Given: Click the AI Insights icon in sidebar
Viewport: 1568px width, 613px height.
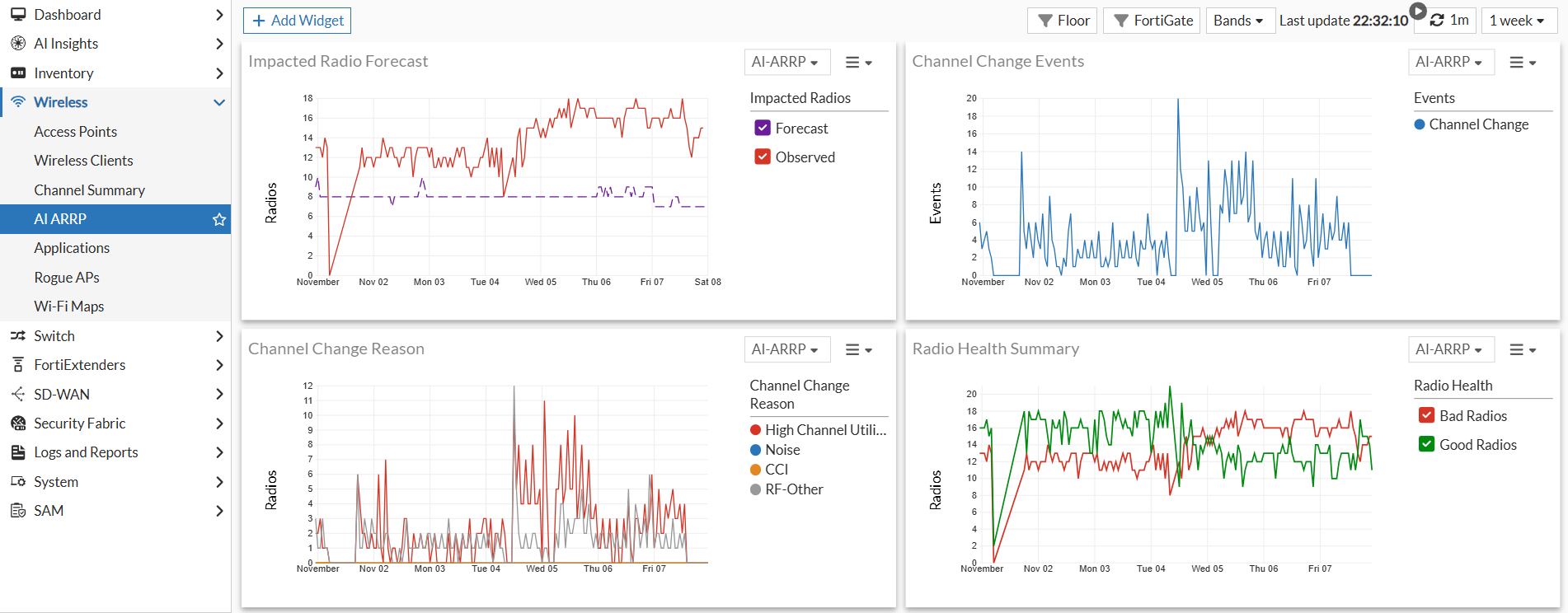Looking at the screenshot, I should click(x=18, y=44).
